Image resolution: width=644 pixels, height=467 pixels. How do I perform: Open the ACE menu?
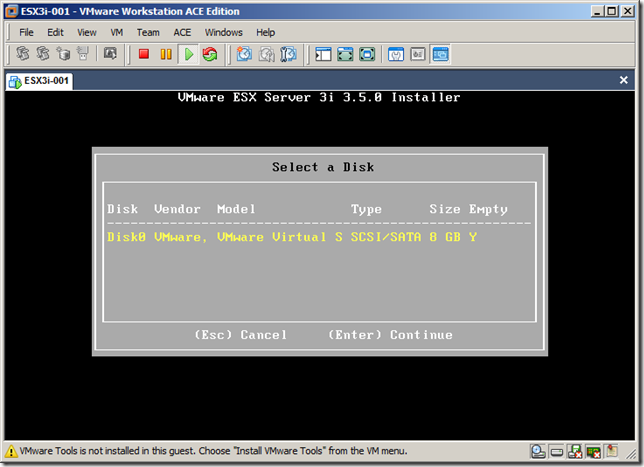tap(182, 32)
